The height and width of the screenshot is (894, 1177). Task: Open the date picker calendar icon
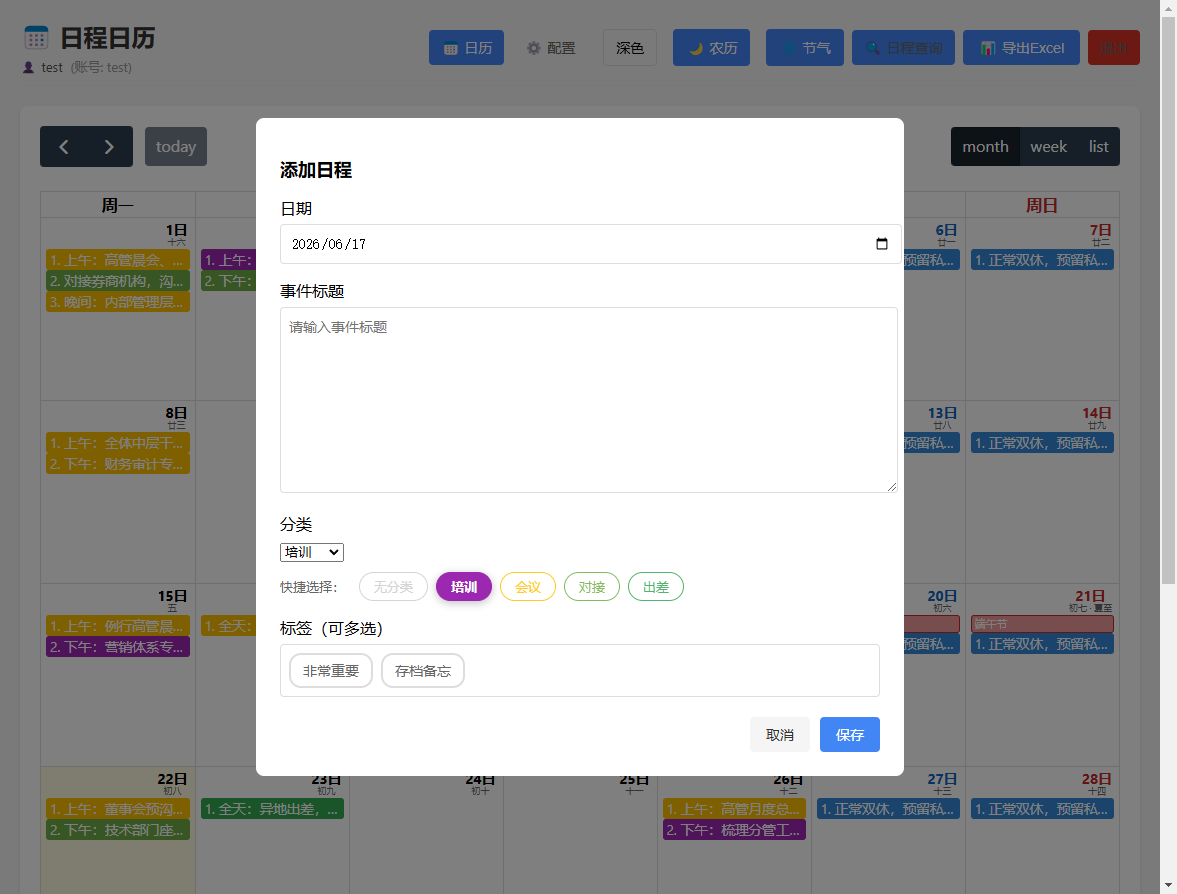(x=882, y=244)
